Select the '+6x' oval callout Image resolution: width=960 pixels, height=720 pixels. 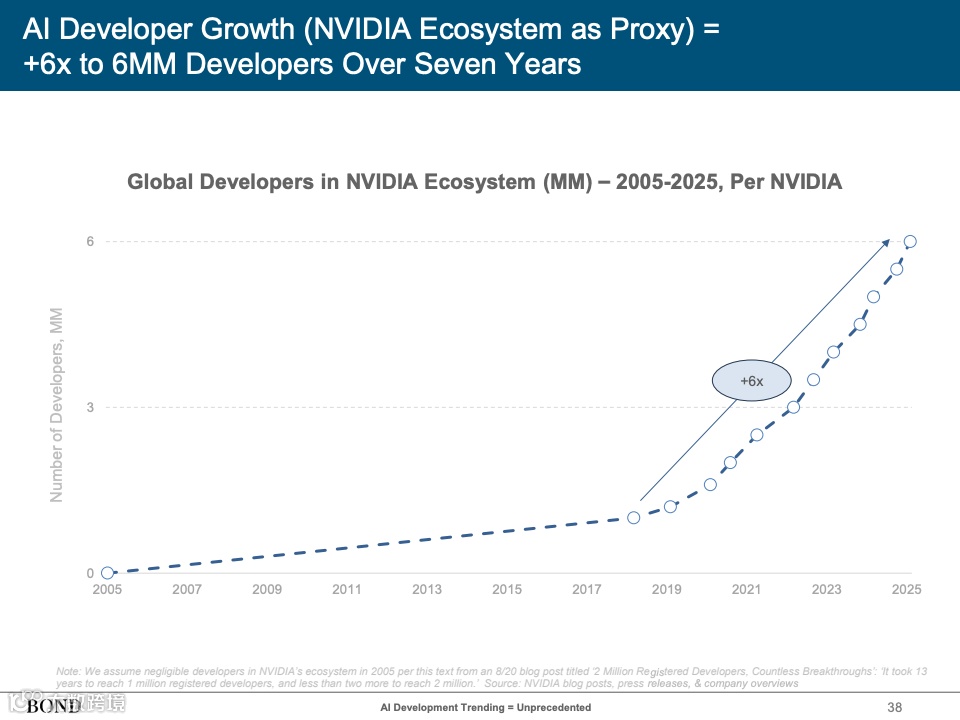click(x=751, y=381)
